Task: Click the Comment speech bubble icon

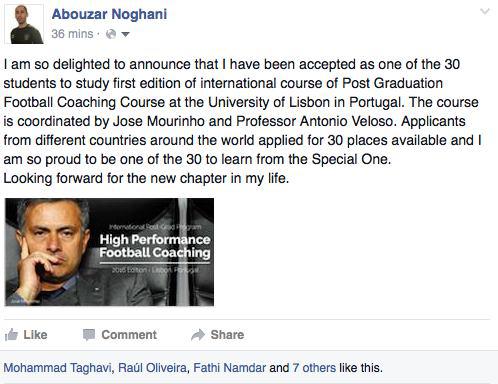Action: [x=89, y=335]
